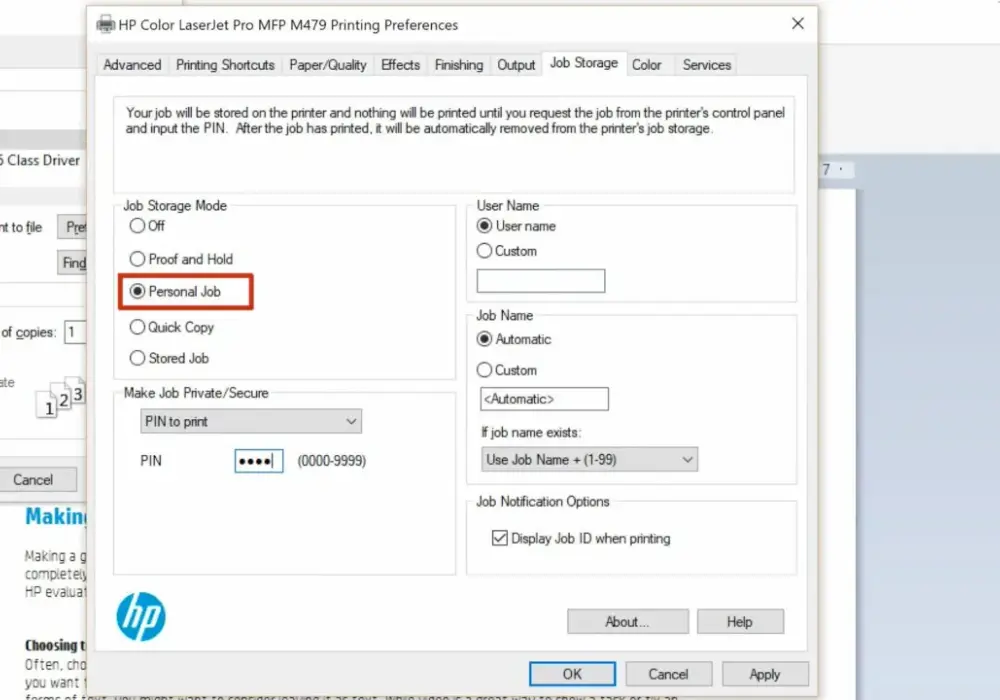Choose Stored Job storage mode
The width and height of the screenshot is (1000, 700).
coord(169,358)
